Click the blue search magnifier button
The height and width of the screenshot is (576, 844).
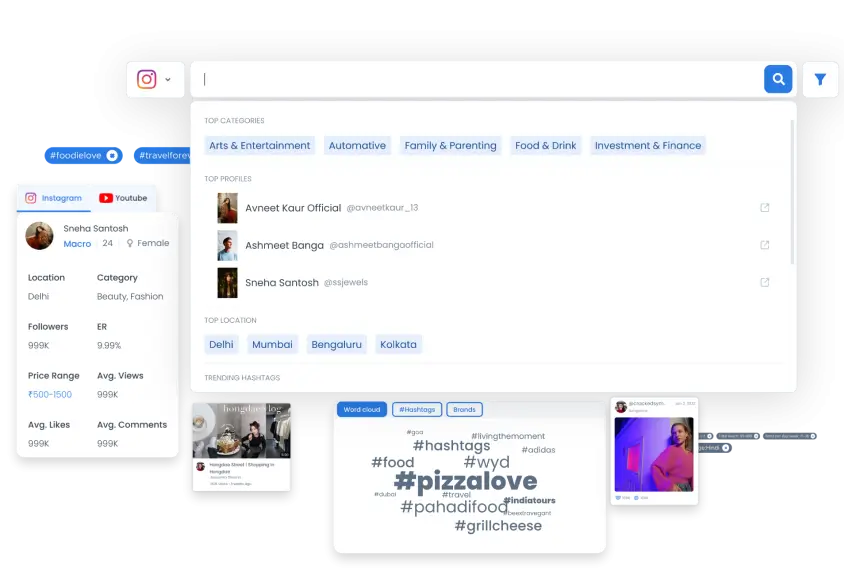click(778, 79)
